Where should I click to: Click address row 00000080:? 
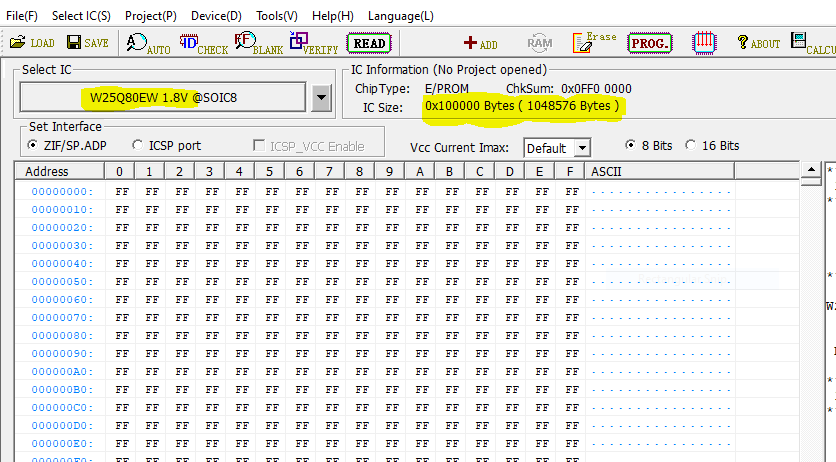click(62, 336)
